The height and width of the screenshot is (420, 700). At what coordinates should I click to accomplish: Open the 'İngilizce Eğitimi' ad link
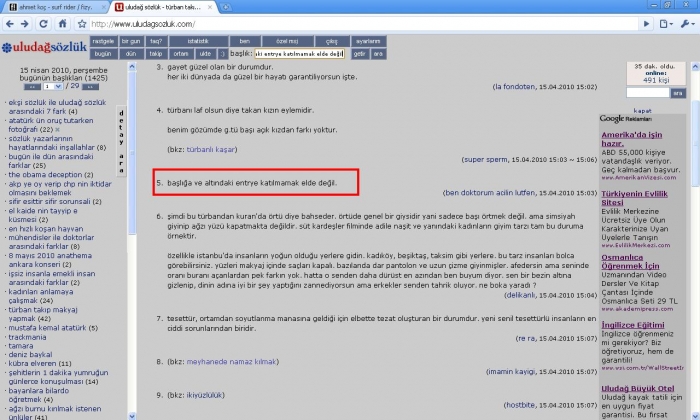(633, 325)
